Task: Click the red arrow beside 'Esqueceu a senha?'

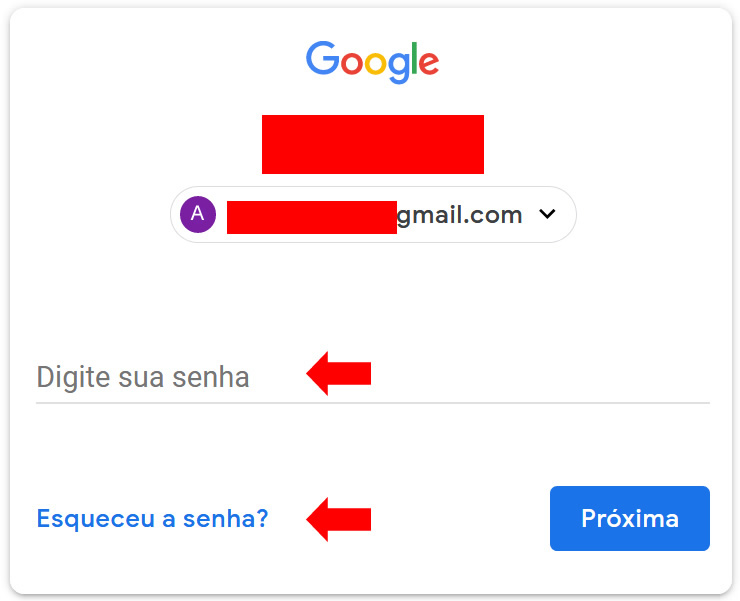Action: coord(338,519)
